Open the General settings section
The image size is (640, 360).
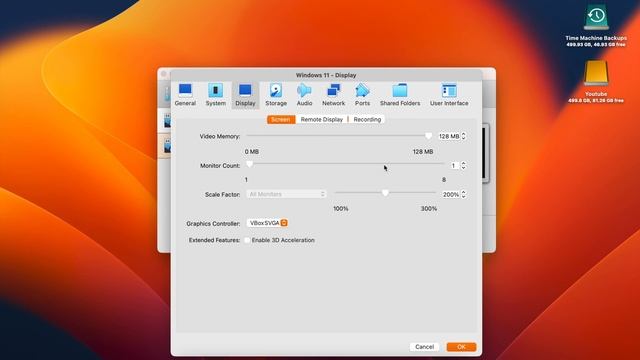coord(185,95)
